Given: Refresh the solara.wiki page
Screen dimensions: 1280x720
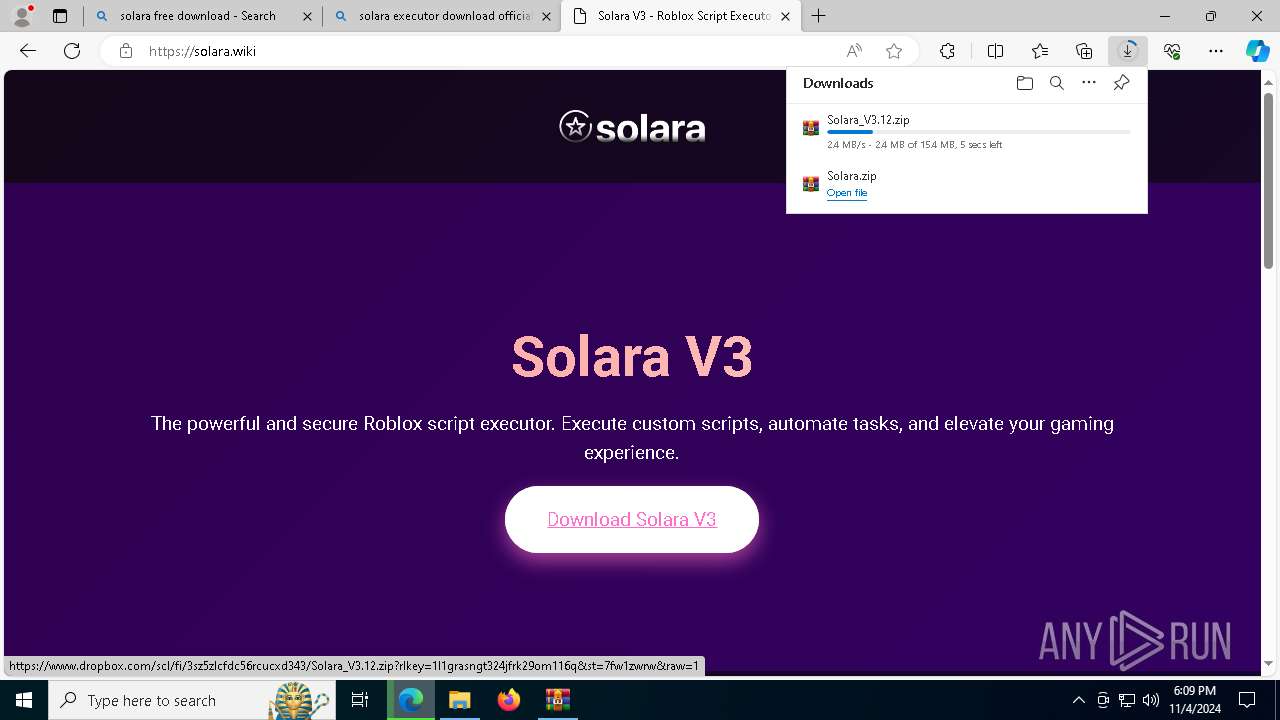Looking at the screenshot, I should click(x=72, y=51).
